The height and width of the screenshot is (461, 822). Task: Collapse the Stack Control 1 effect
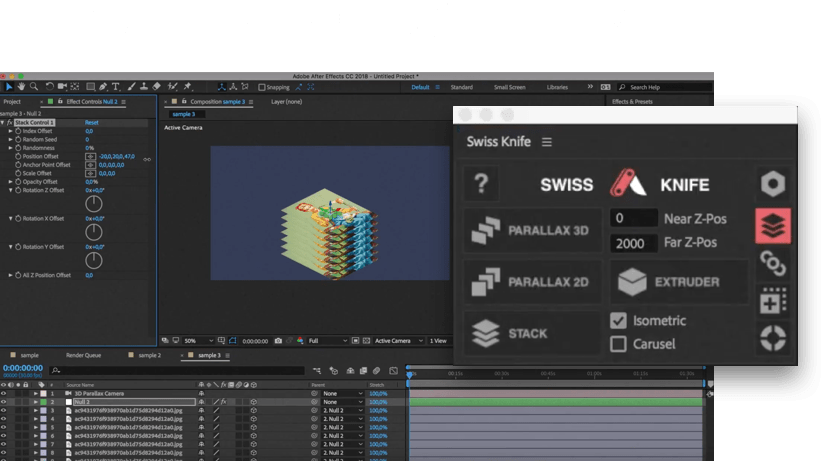(x=3, y=123)
